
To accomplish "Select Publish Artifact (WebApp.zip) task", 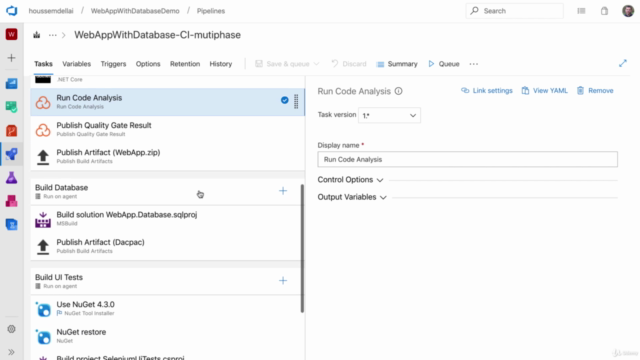I will pos(167,156).
